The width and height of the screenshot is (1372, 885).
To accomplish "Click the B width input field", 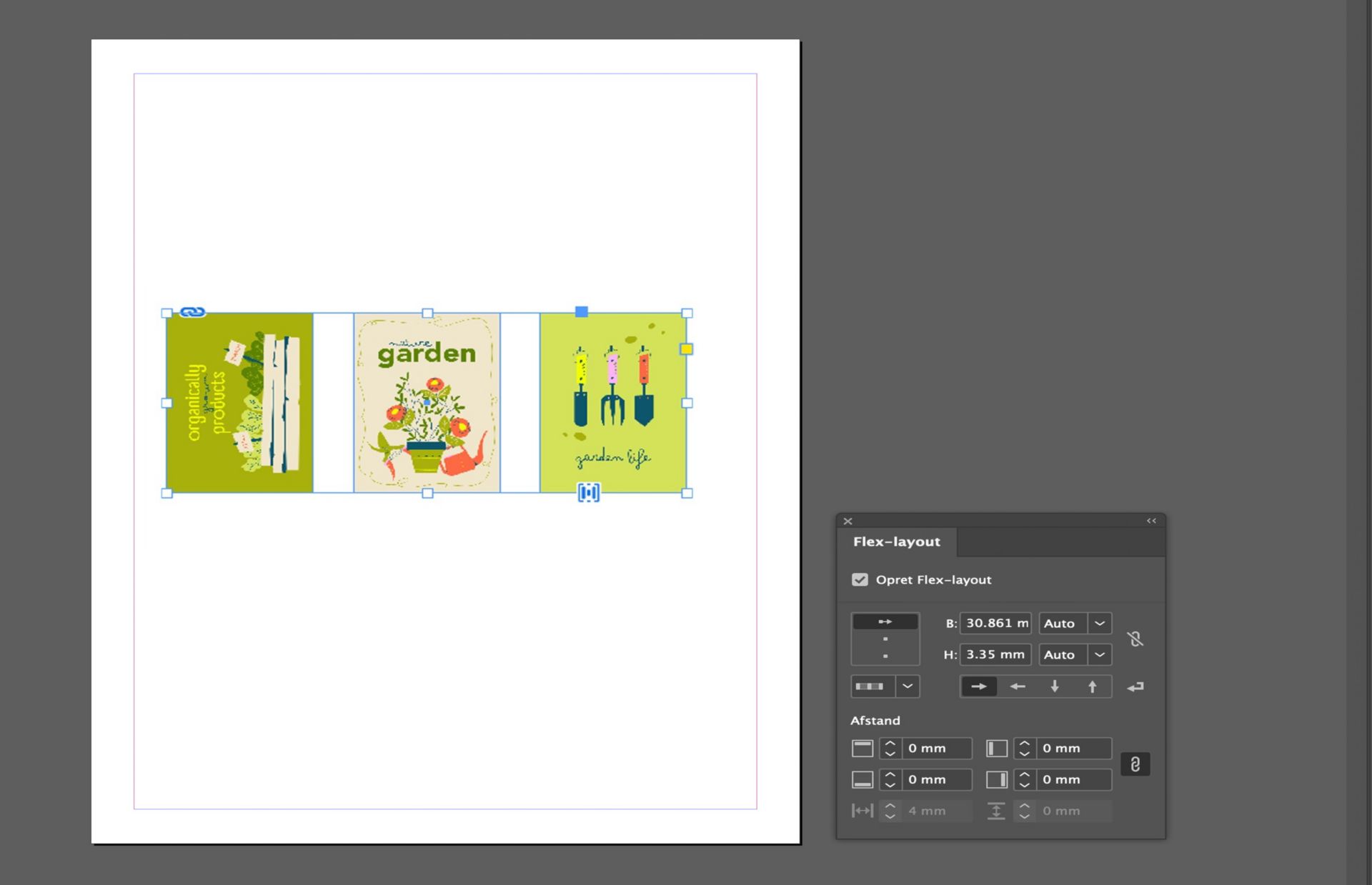I will (x=995, y=623).
